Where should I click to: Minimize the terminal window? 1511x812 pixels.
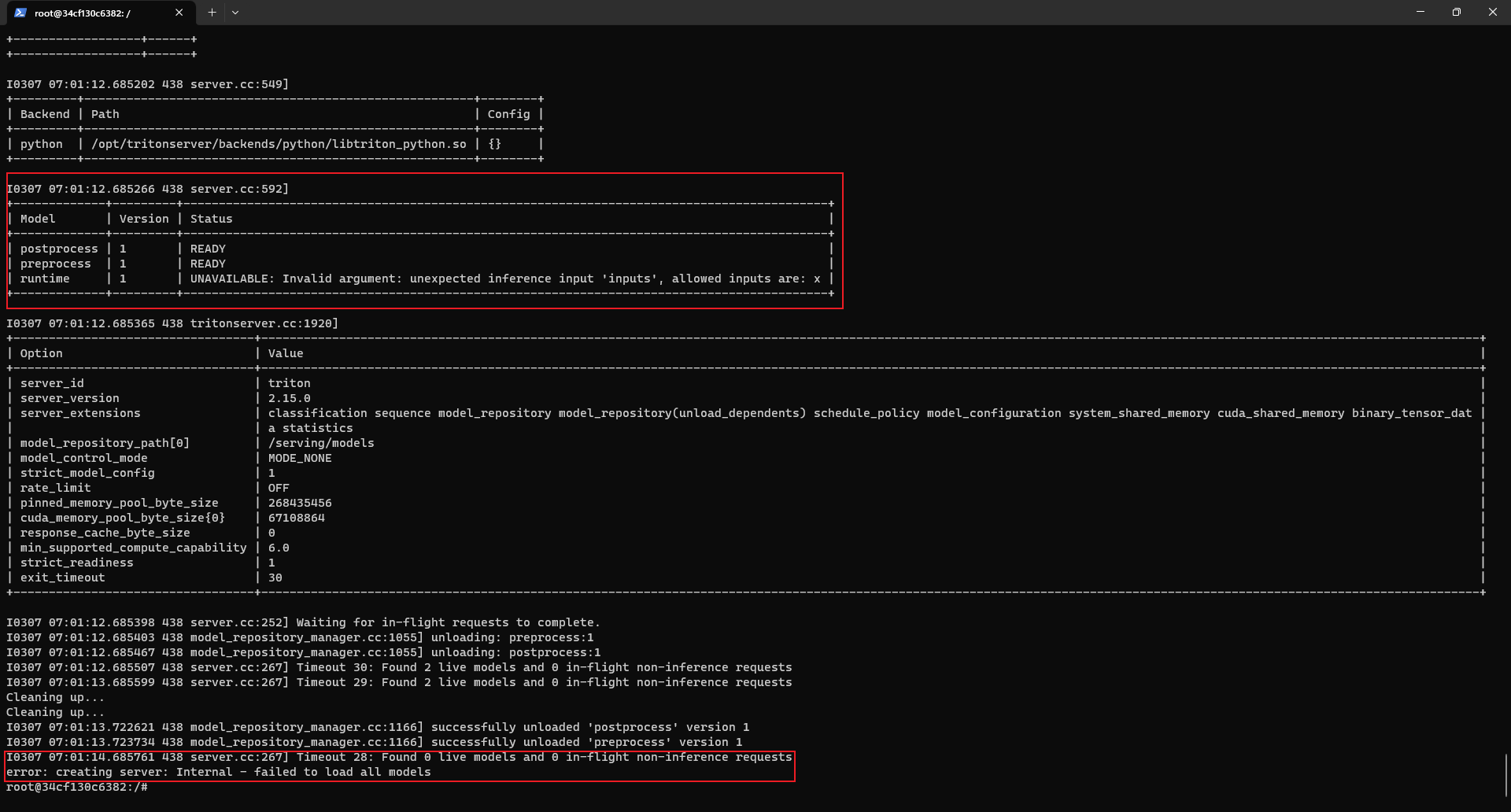pyautogui.click(x=1420, y=12)
